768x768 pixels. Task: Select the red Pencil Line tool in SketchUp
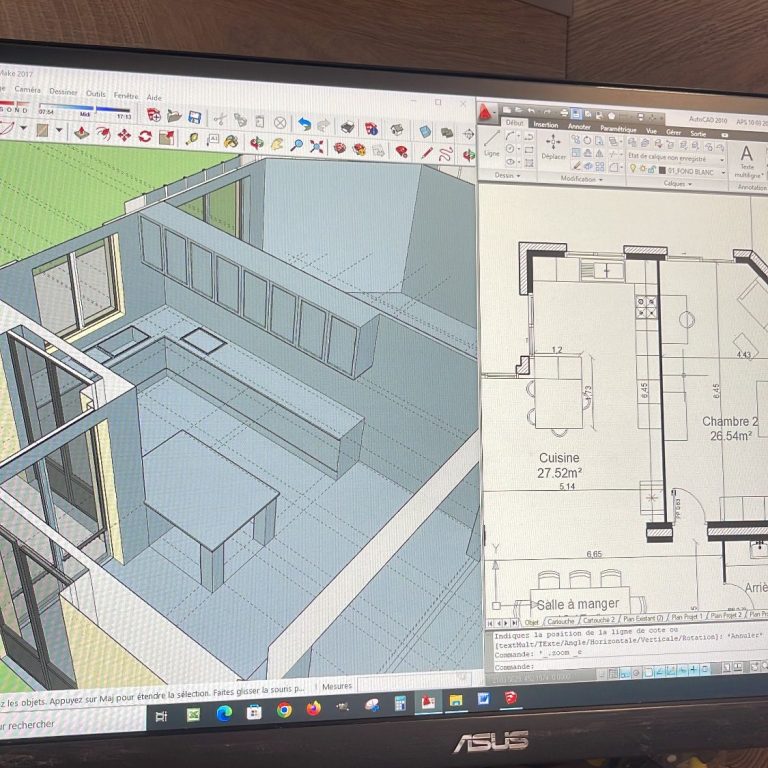click(427, 153)
